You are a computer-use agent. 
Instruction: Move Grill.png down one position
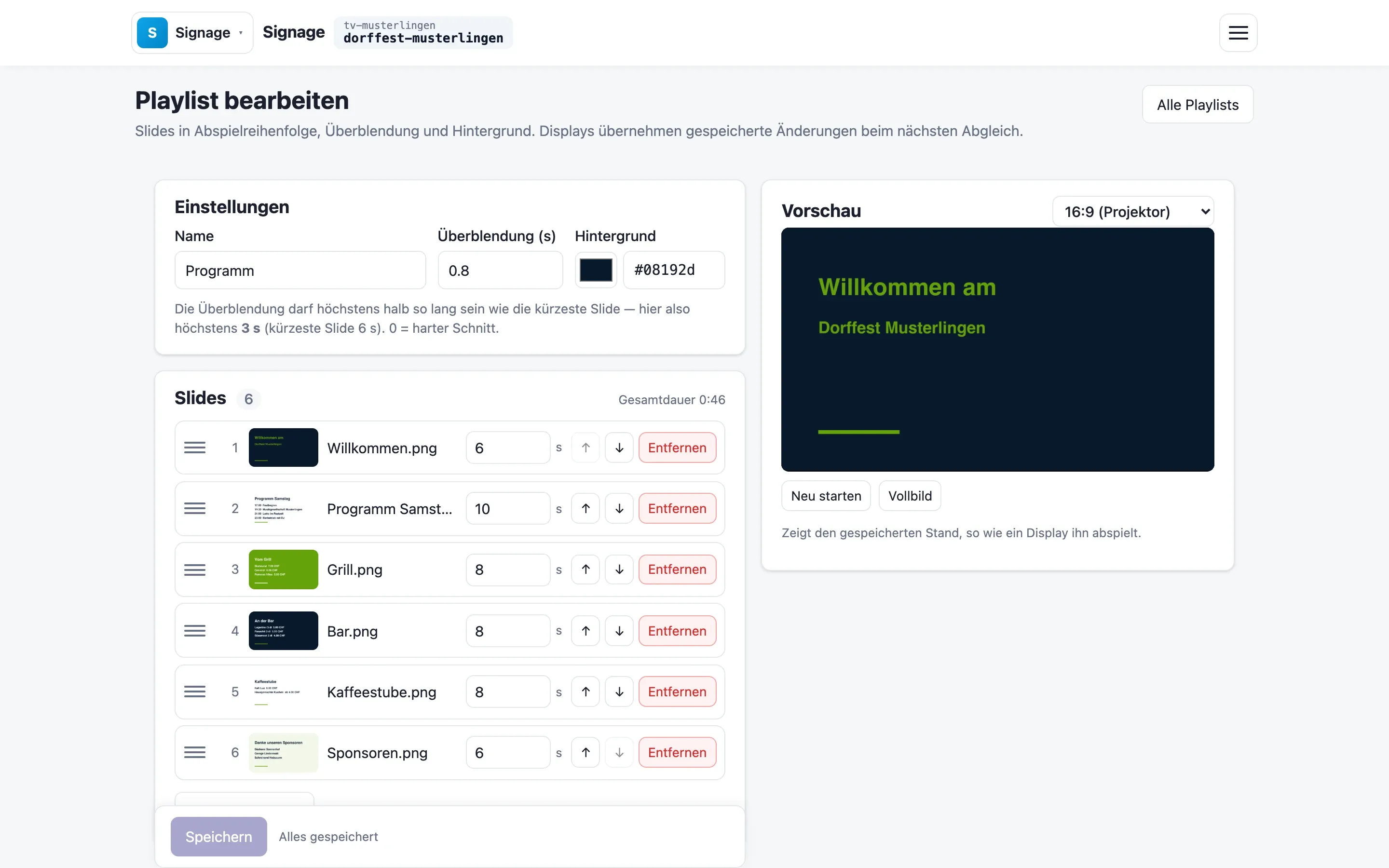[619, 570]
